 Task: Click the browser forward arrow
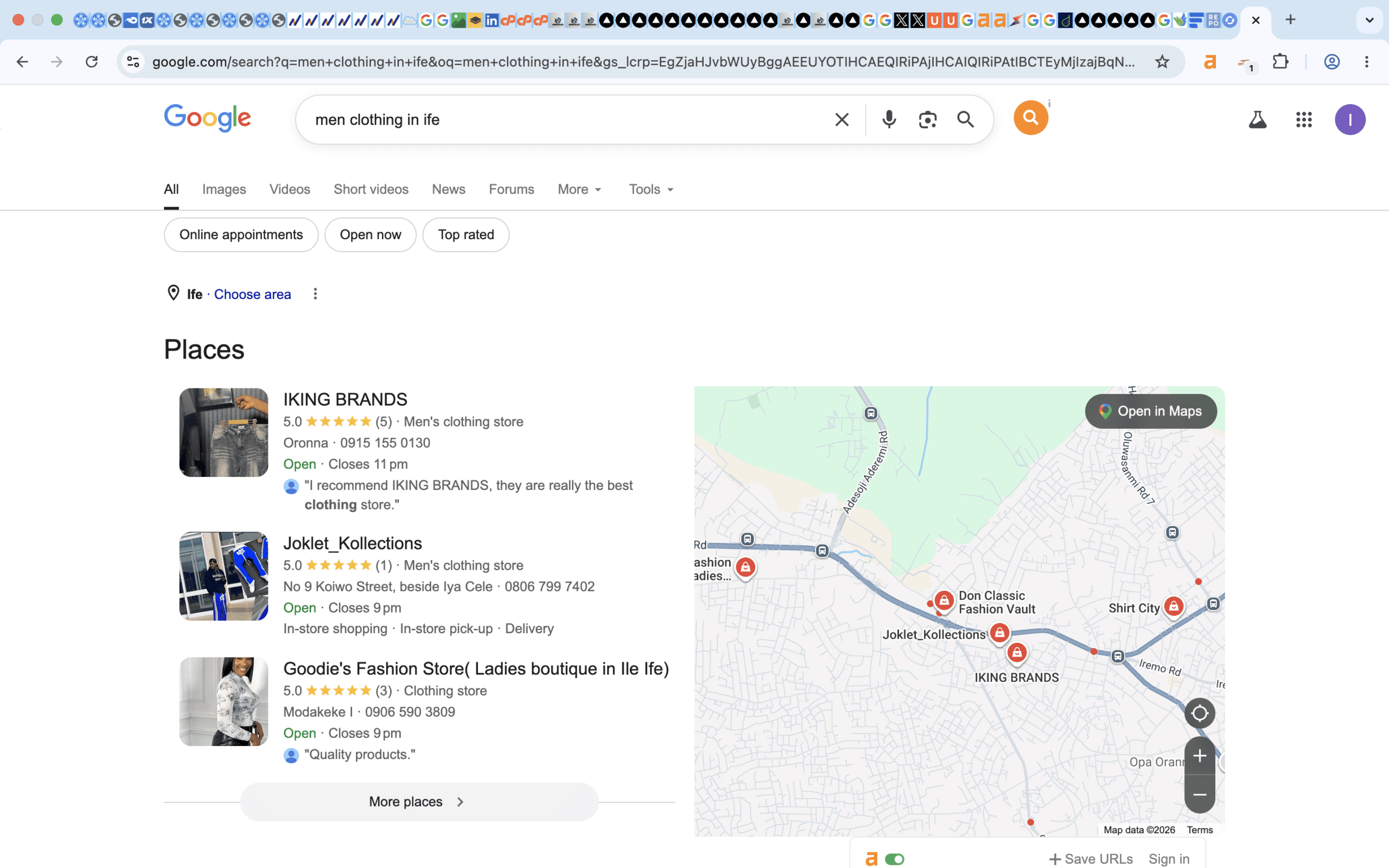click(56, 62)
